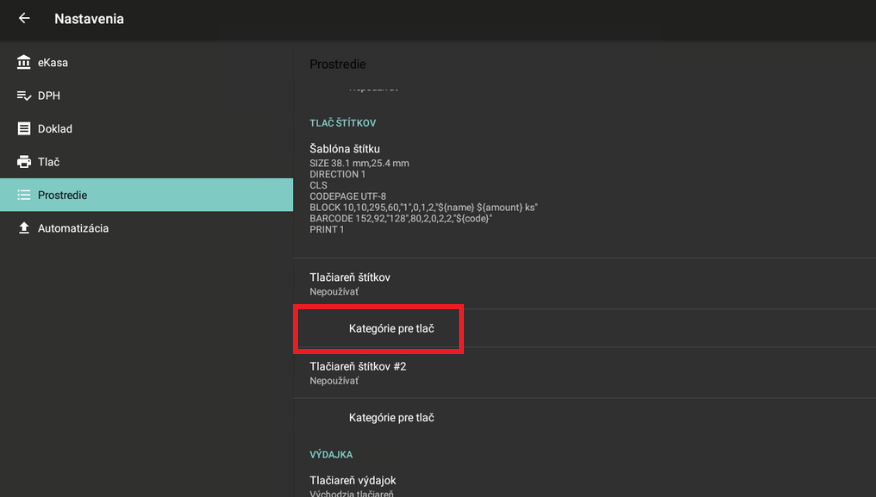
Task: Click the document icon beside Doklad
Action: (24, 129)
